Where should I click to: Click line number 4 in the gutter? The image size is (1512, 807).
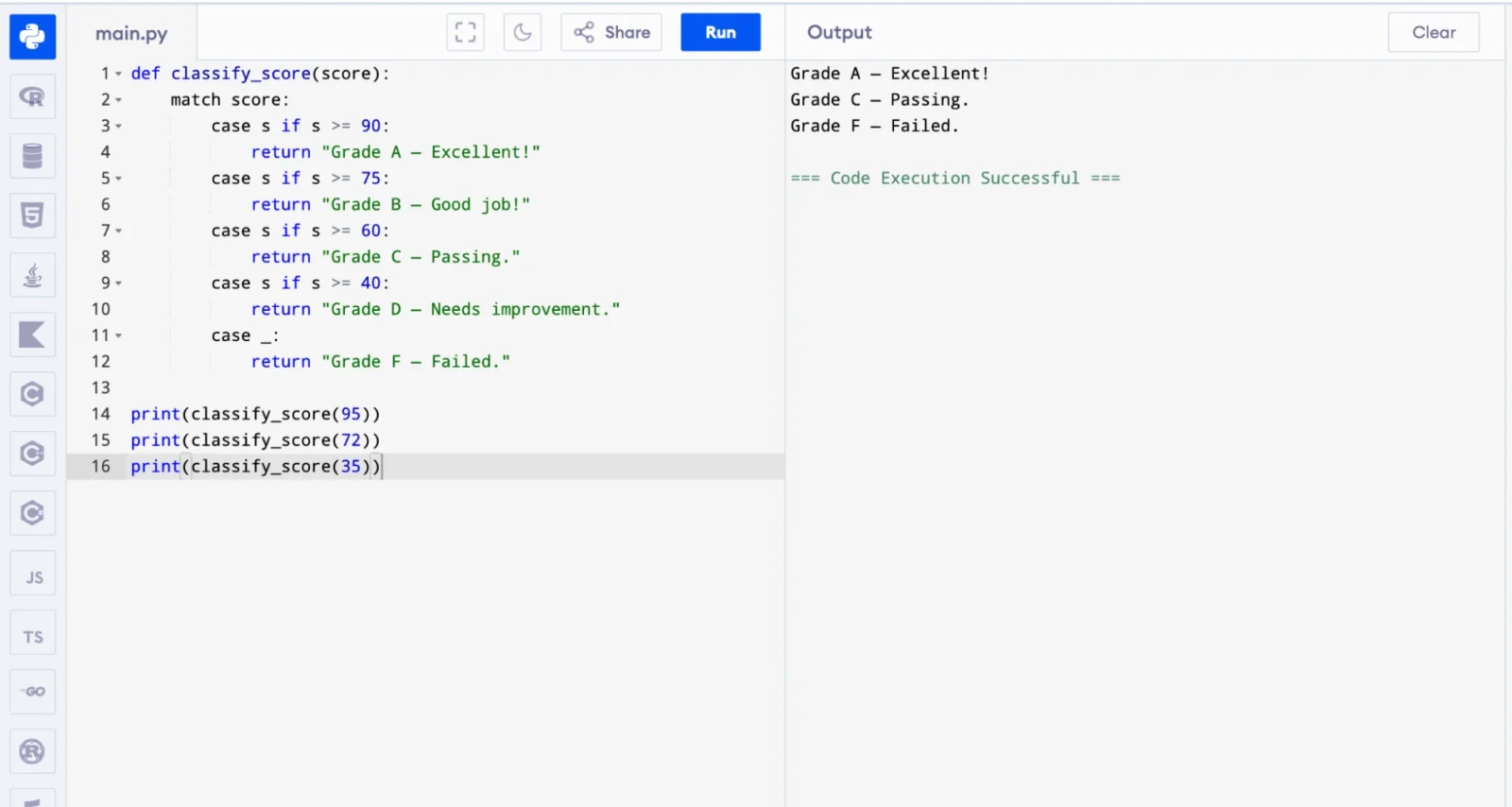coord(105,152)
